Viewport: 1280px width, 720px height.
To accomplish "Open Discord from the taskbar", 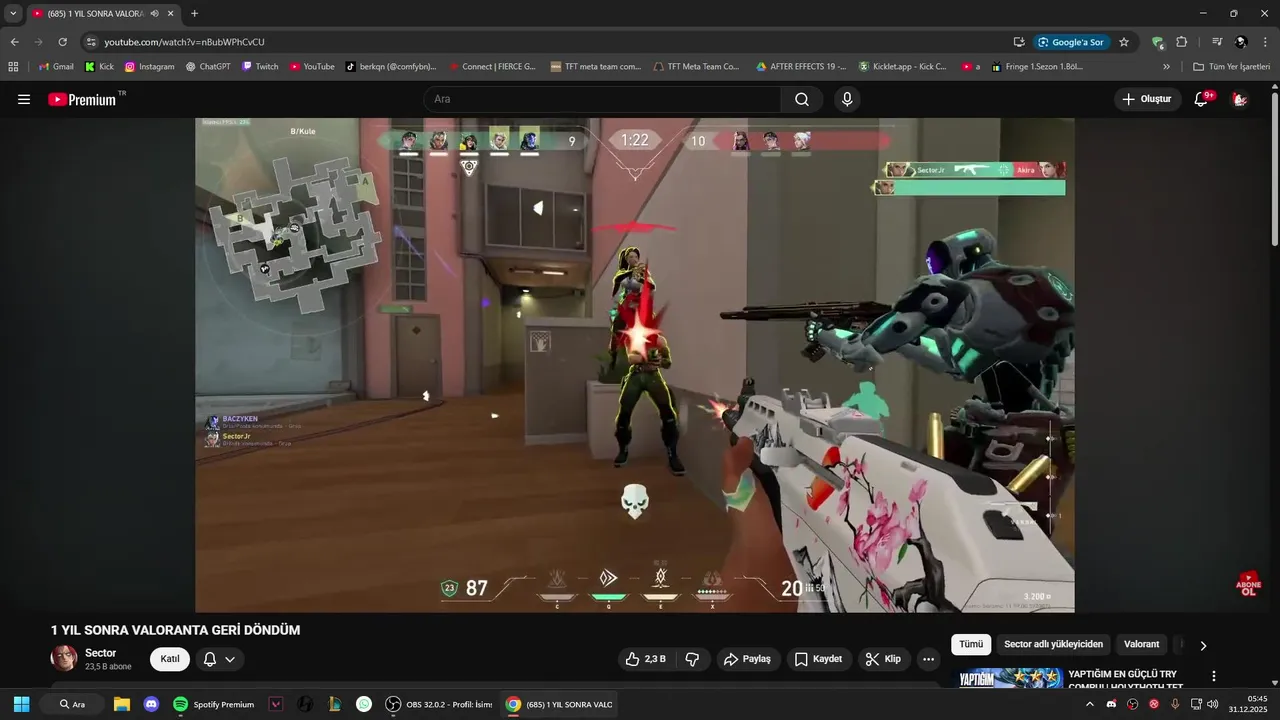I will coord(151,704).
